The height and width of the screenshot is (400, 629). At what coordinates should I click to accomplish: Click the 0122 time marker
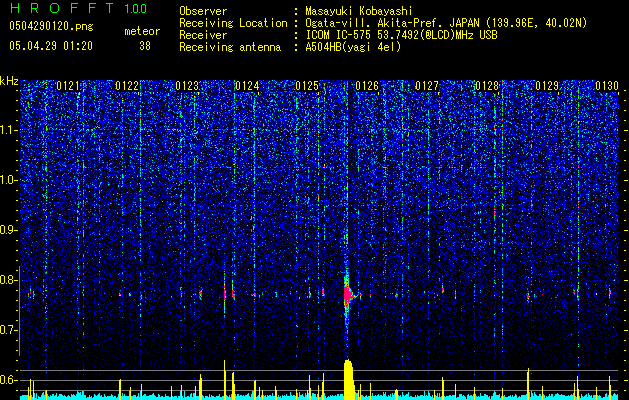click(127, 86)
